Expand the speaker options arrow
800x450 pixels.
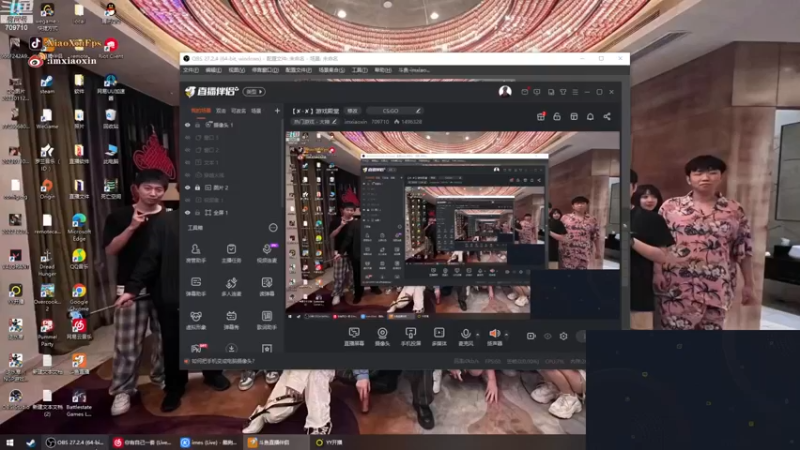(x=506, y=335)
